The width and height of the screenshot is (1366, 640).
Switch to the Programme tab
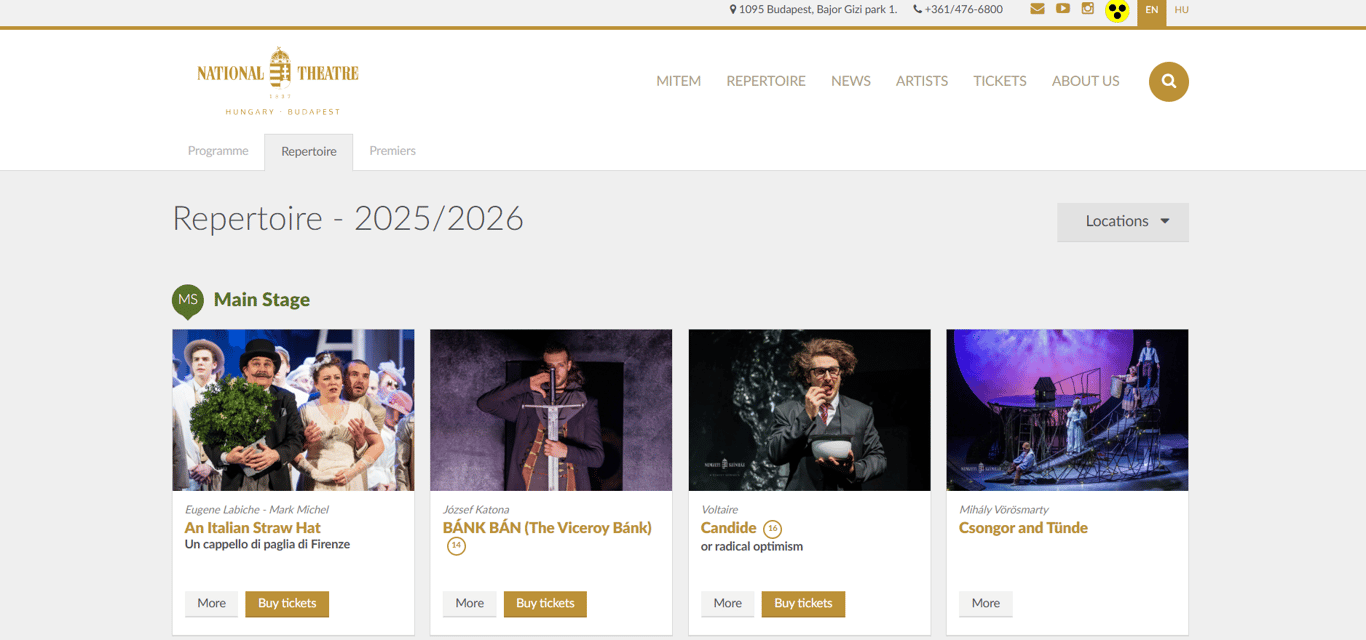point(218,151)
